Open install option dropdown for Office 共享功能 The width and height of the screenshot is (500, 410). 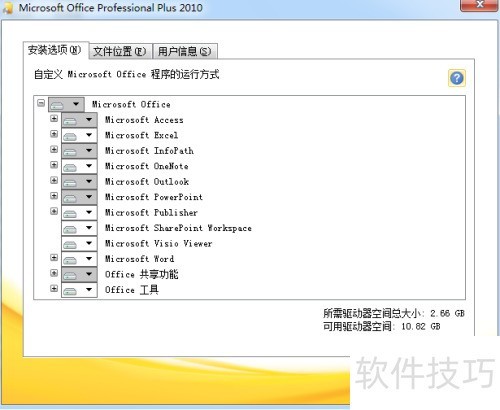click(x=79, y=274)
